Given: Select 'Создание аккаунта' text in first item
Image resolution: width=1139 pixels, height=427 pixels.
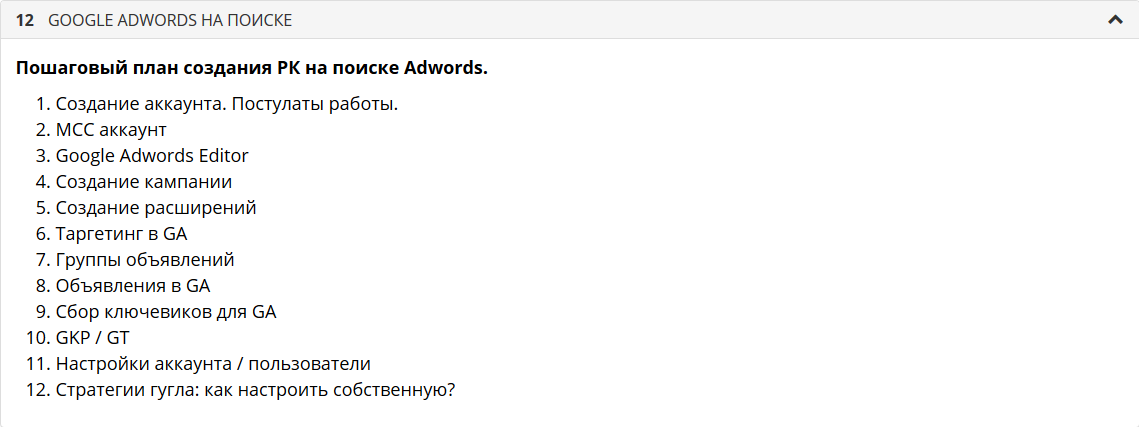Looking at the screenshot, I should click(x=139, y=104).
